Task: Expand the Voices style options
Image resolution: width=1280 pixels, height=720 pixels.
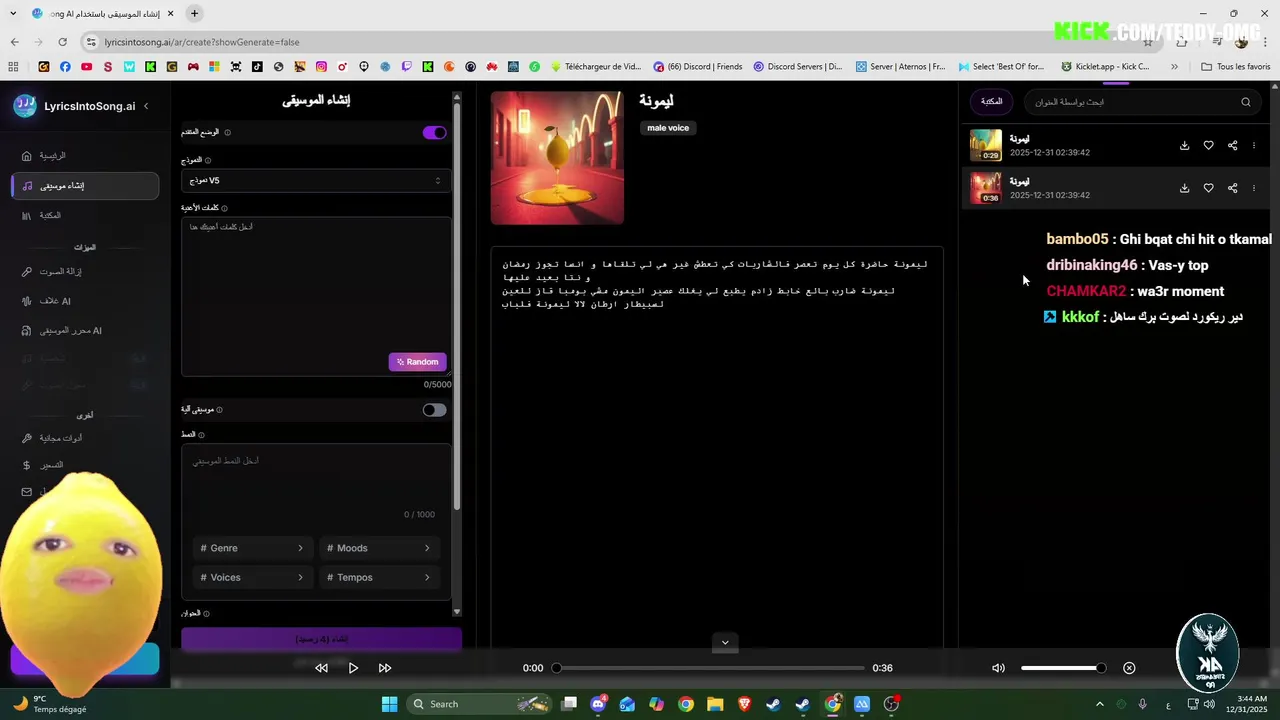Action: [x=253, y=577]
